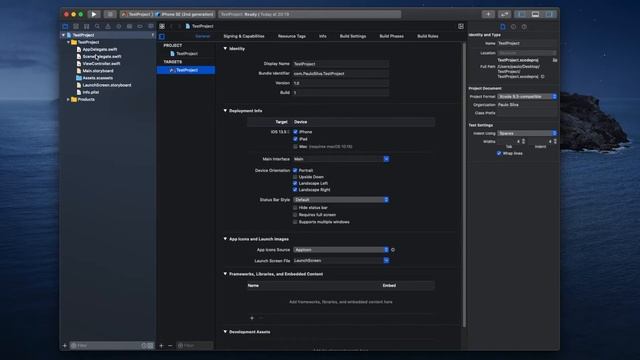Switch to Build Phases tab
Screen dimensions: 640x360
point(391,36)
